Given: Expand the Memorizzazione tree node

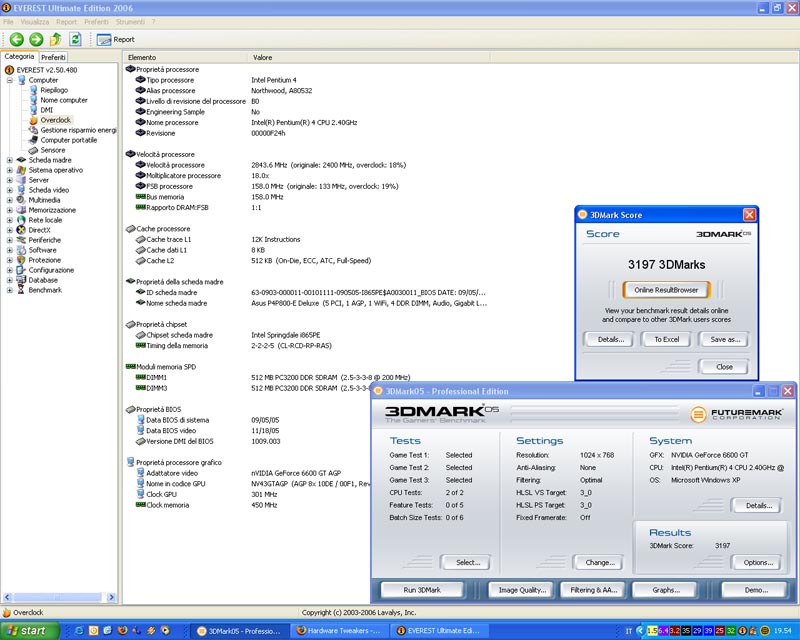Looking at the screenshot, I should pyautogui.click(x=10, y=210).
